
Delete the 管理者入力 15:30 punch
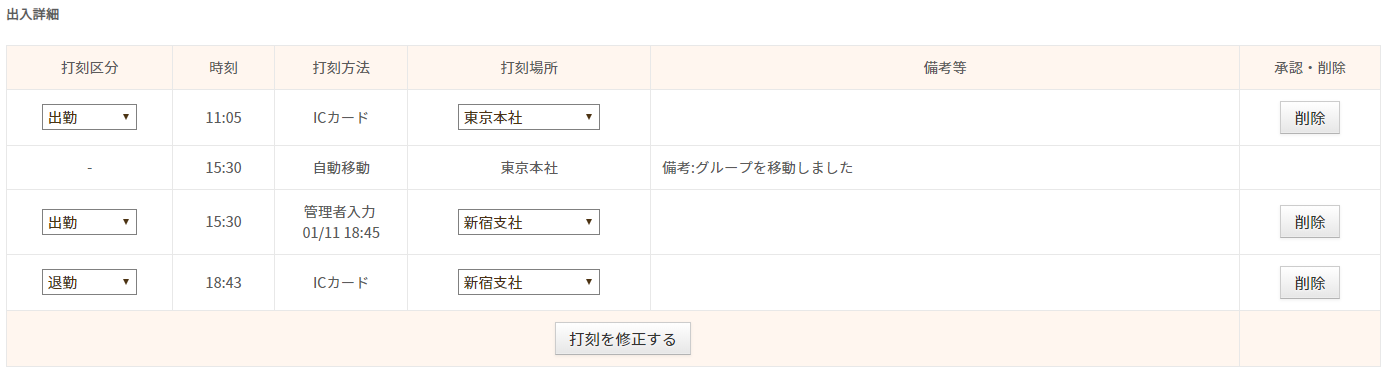(x=1309, y=222)
